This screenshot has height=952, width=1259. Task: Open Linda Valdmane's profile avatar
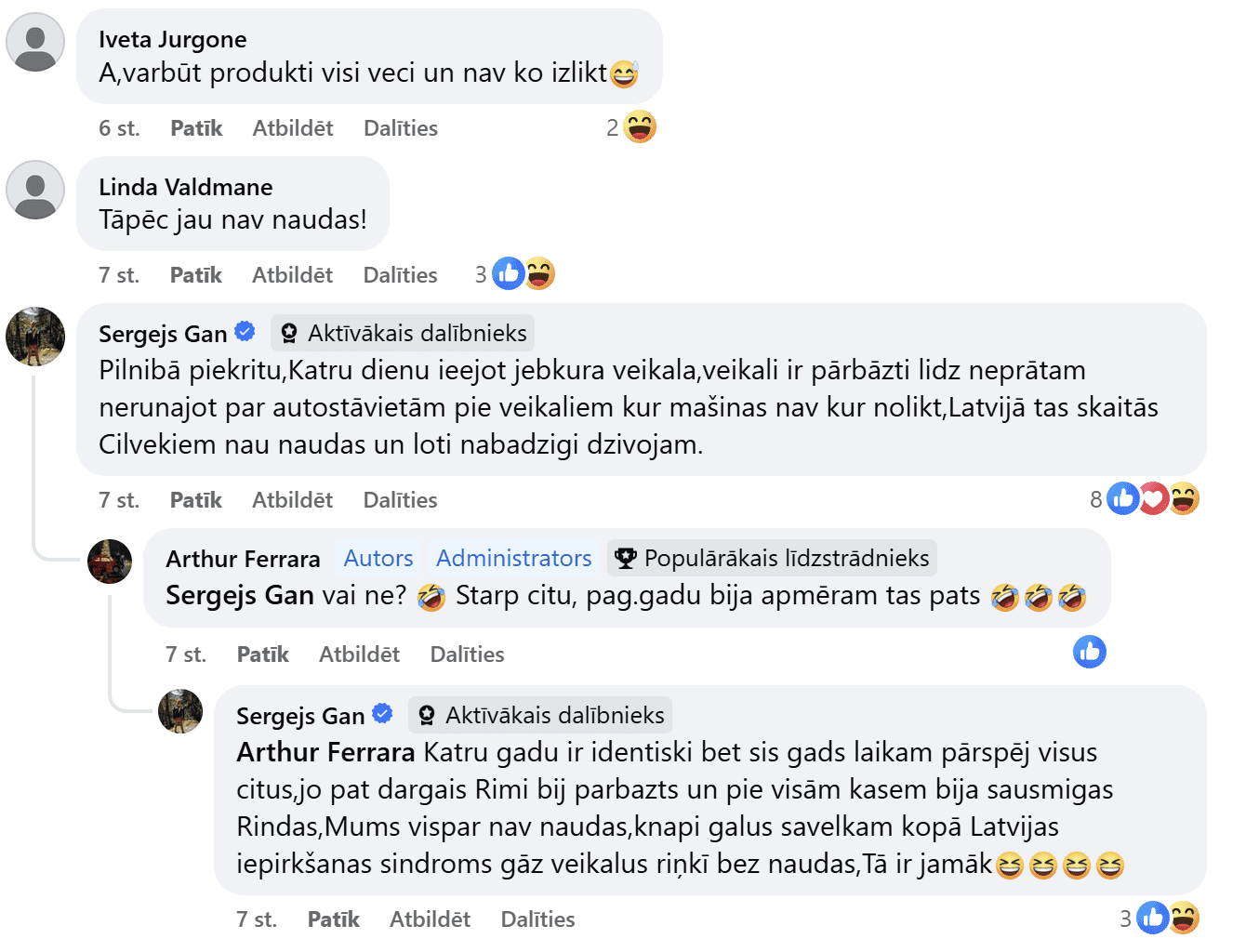(x=35, y=190)
